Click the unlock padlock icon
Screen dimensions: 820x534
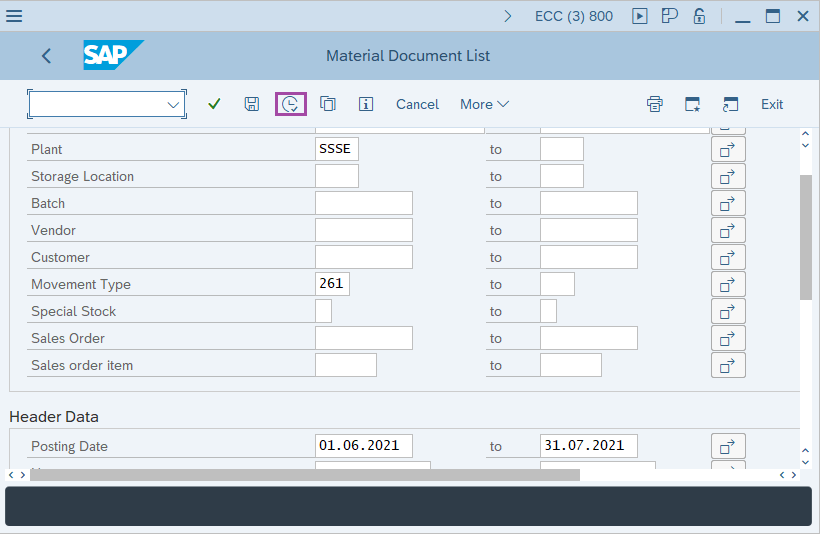coord(699,16)
